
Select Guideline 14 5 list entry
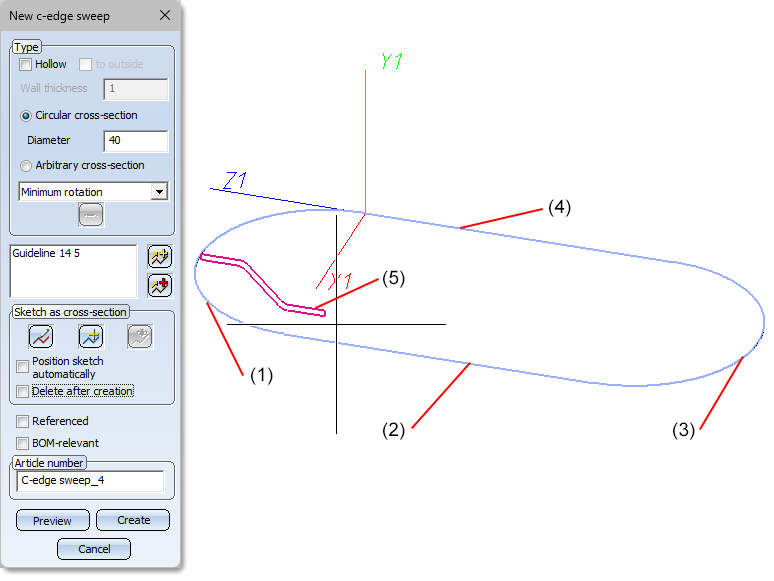click(x=46, y=253)
